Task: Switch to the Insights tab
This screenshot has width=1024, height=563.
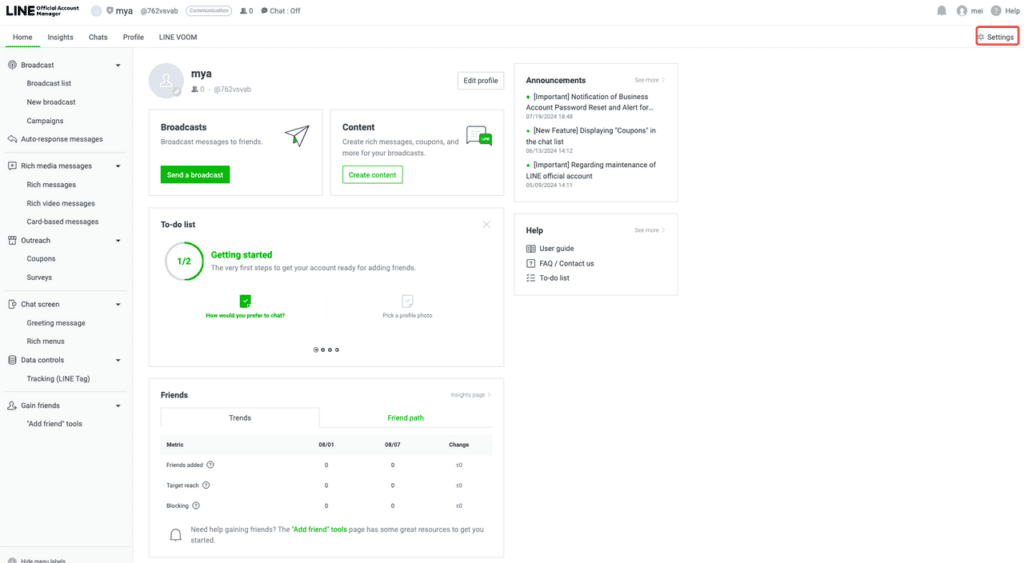Action: [60, 37]
